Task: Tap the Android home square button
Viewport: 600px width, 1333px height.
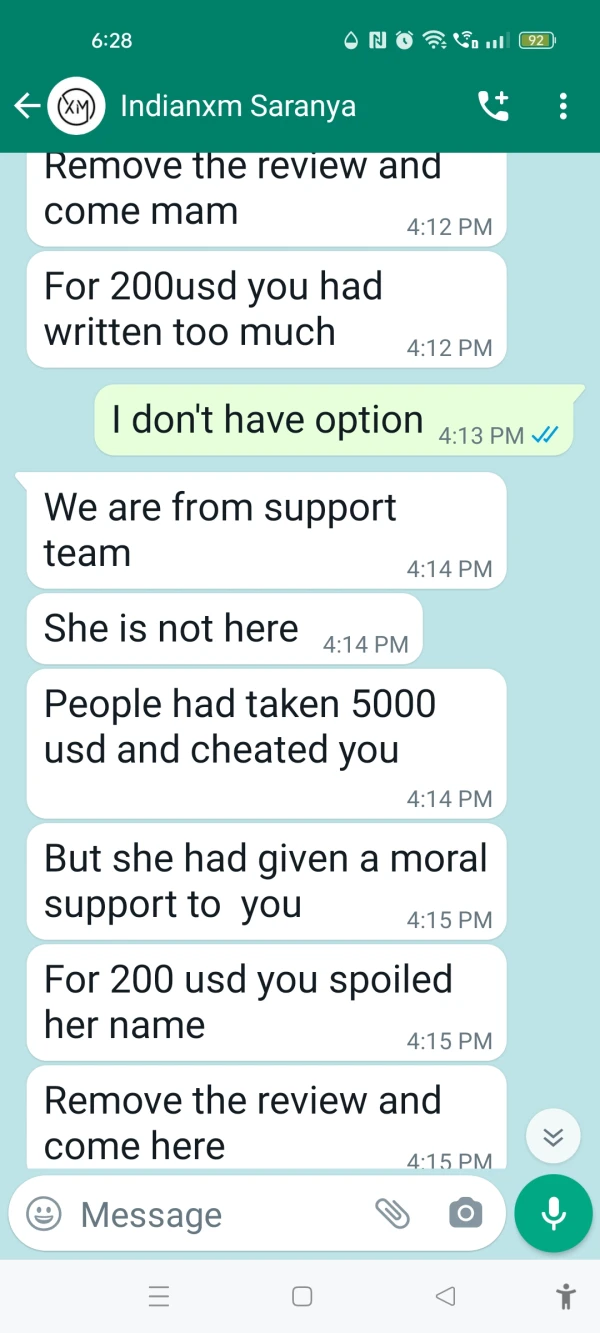Action: point(302,1297)
